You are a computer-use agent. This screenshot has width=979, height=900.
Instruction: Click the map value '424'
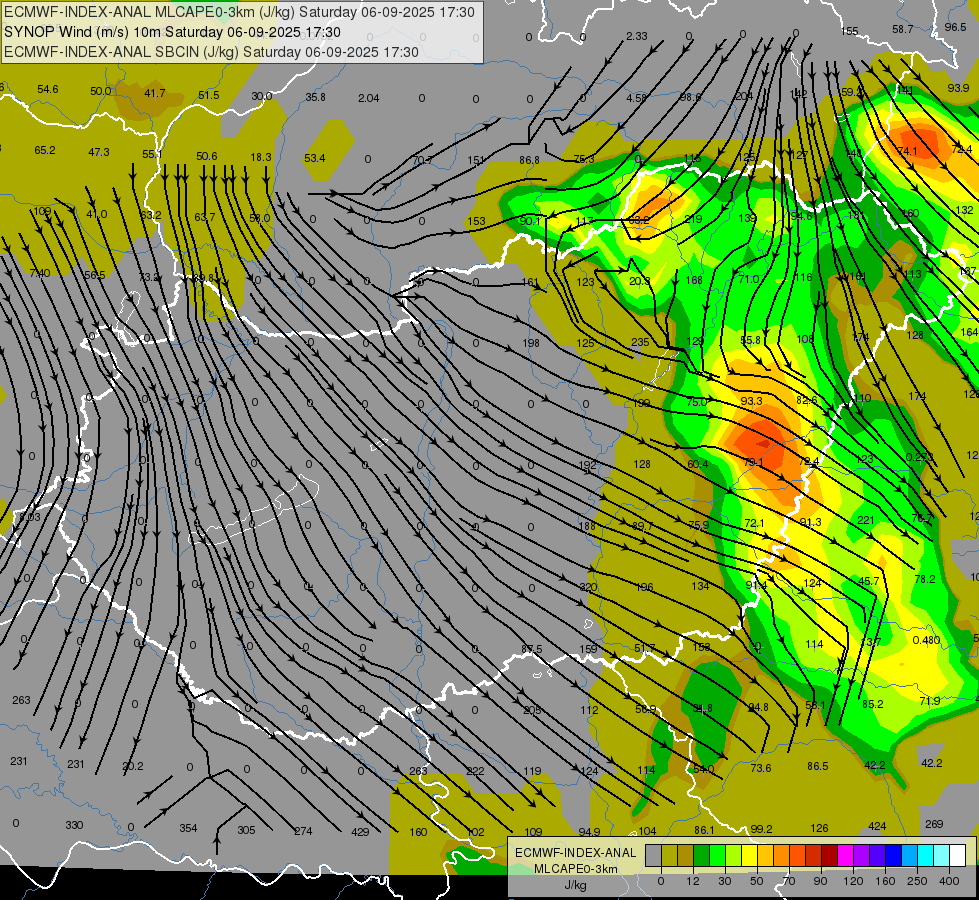tap(877, 826)
